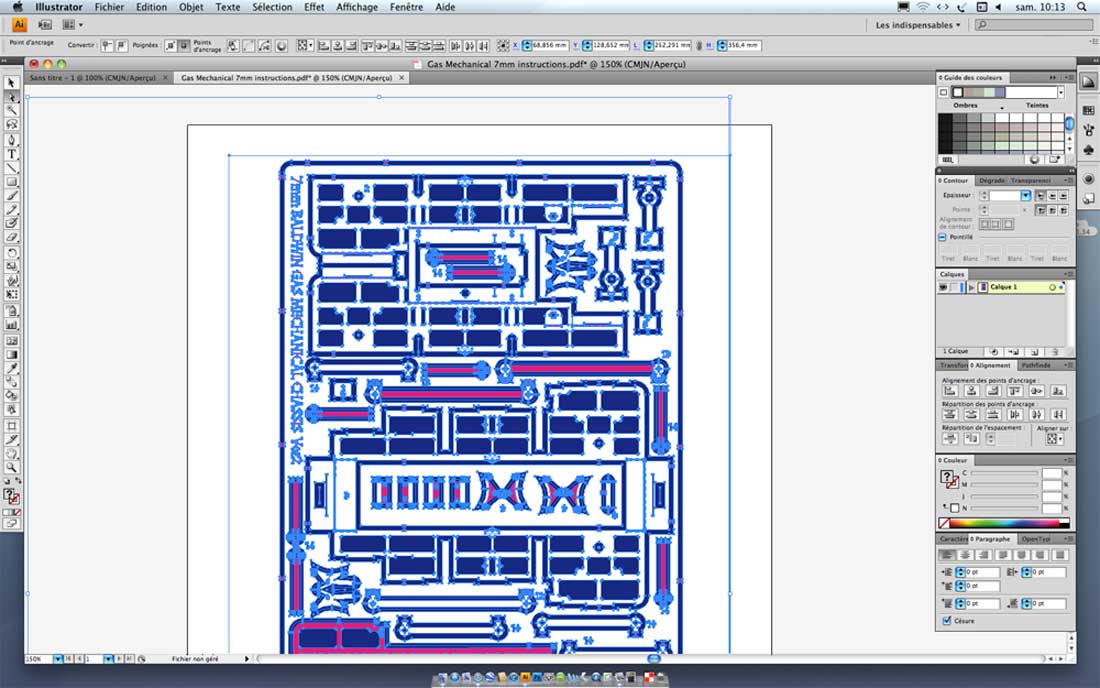Viewport: 1100px width, 688px height.
Task: Select the Eyedropper tool
Action: coord(11,369)
